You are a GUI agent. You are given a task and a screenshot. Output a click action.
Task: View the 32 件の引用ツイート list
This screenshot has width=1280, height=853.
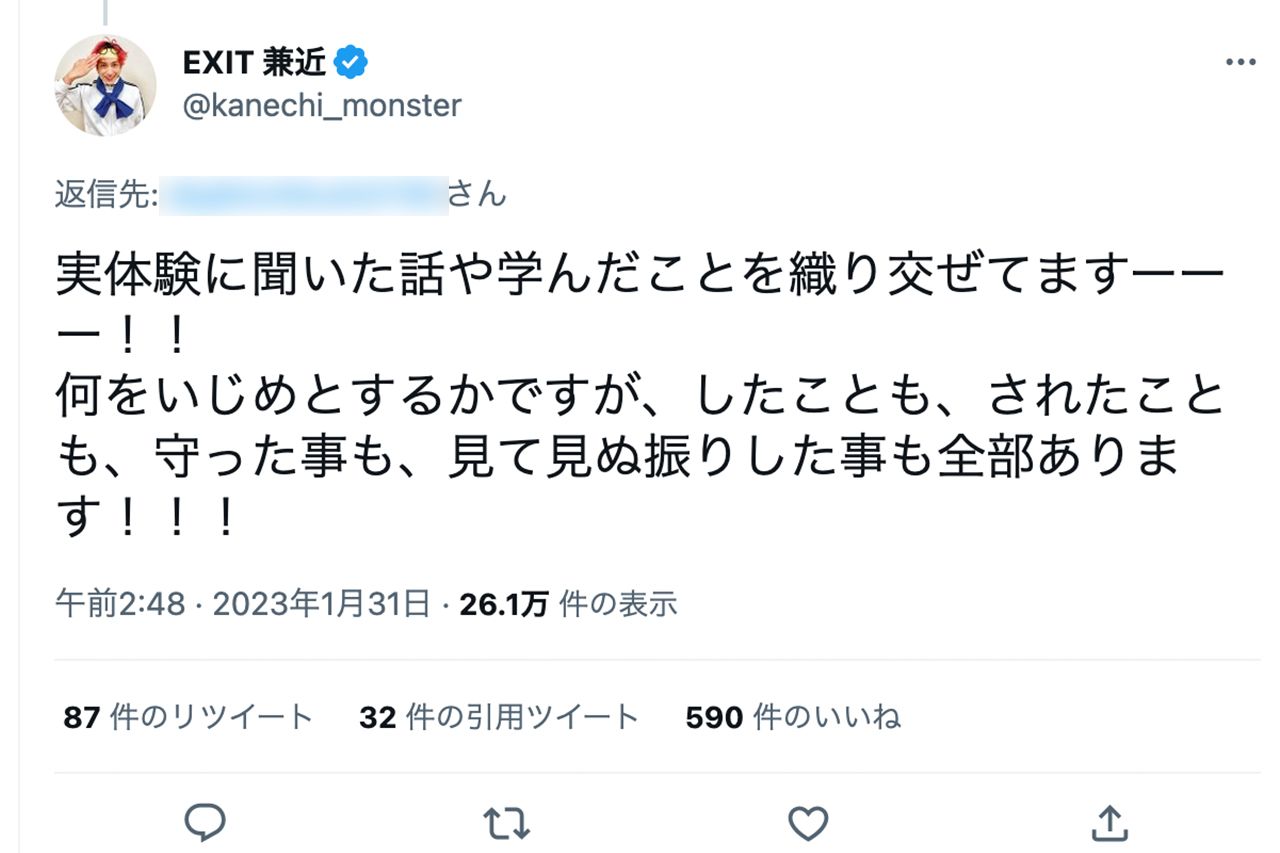[498, 716]
